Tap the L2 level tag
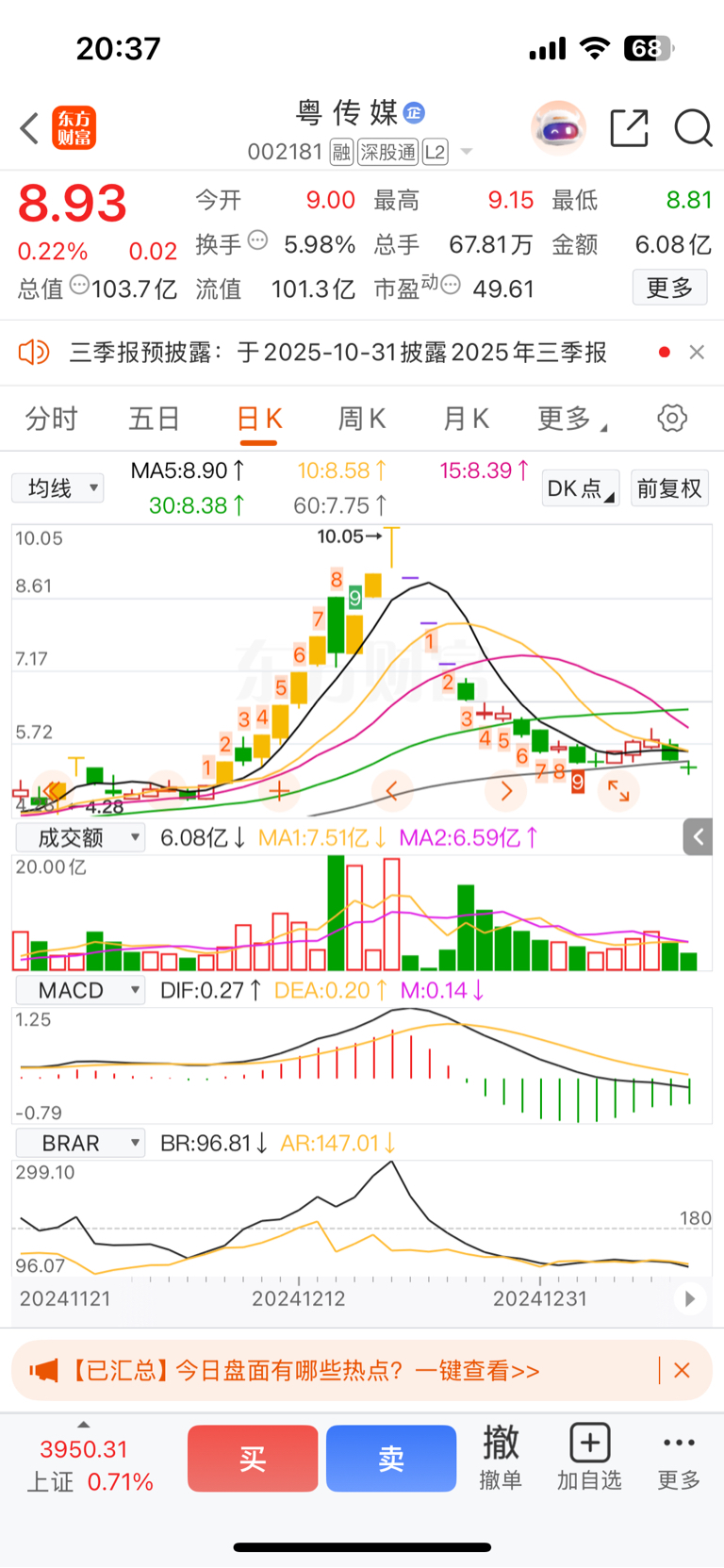The width and height of the screenshot is (724, 1568). pyautogui.click(x=435, y=152)
